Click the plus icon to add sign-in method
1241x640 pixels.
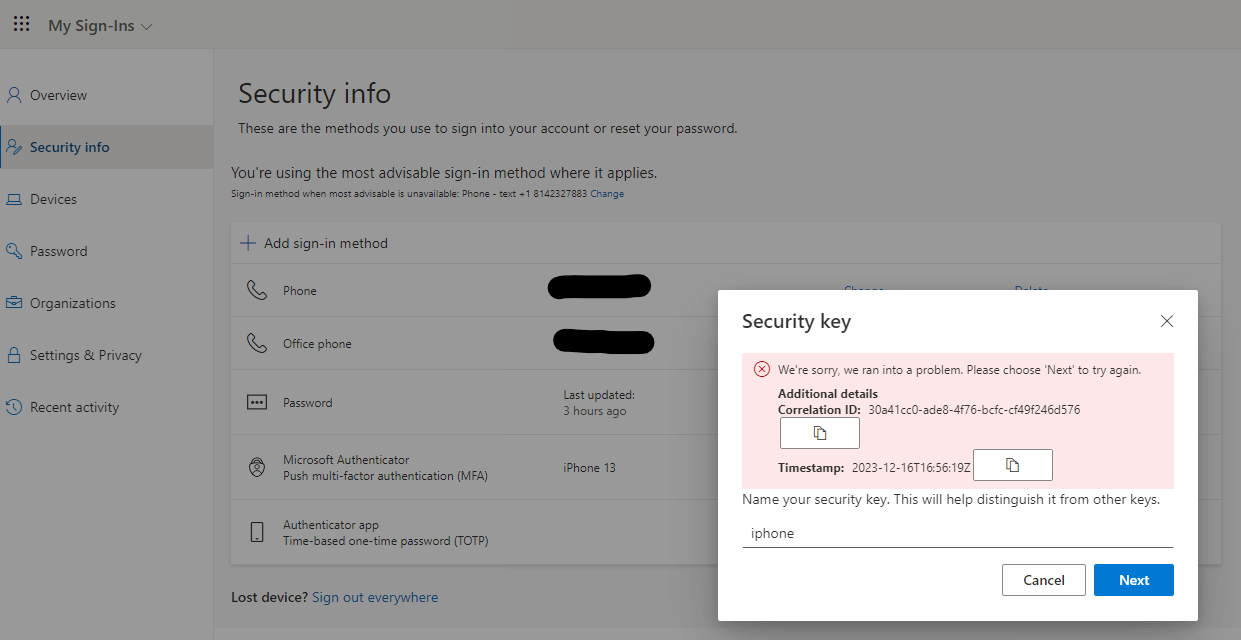click(x=248, y=243)
